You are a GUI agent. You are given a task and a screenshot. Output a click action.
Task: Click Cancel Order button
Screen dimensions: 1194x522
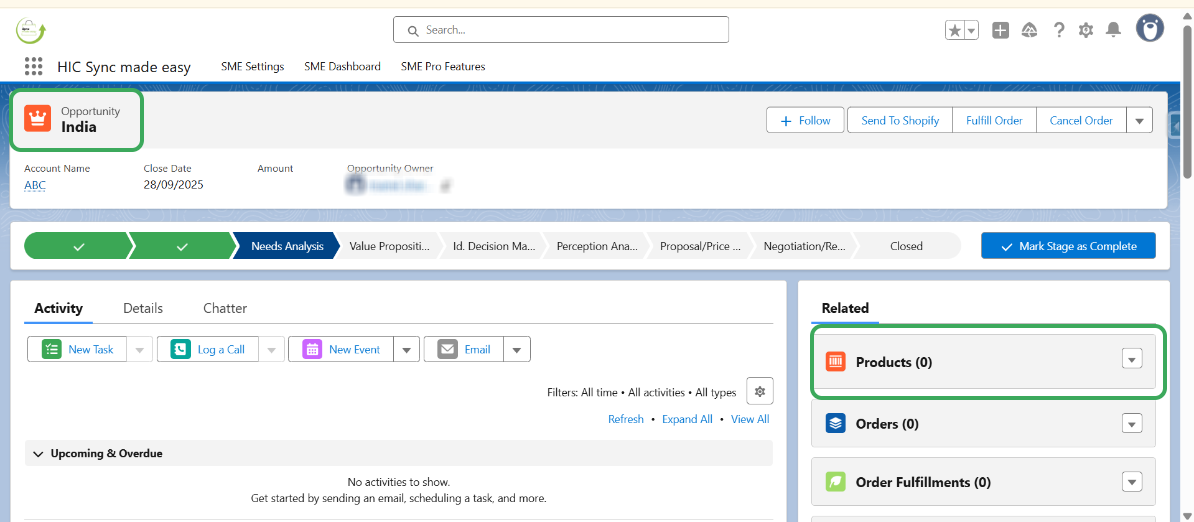(x=1081, y=120)
